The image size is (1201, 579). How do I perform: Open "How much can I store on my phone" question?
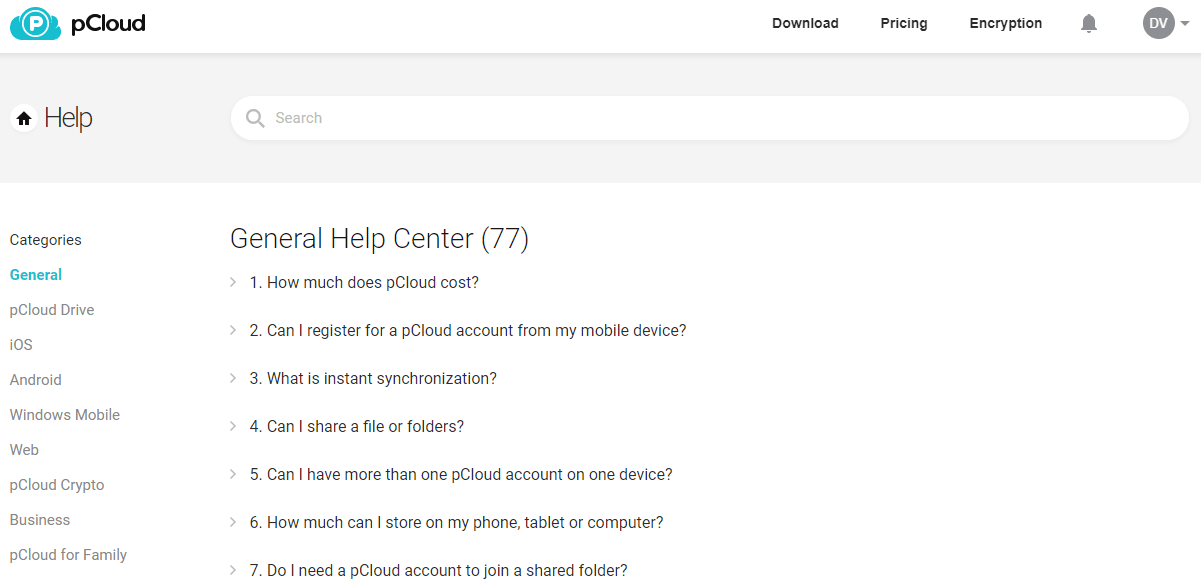[x=456, y=522]
